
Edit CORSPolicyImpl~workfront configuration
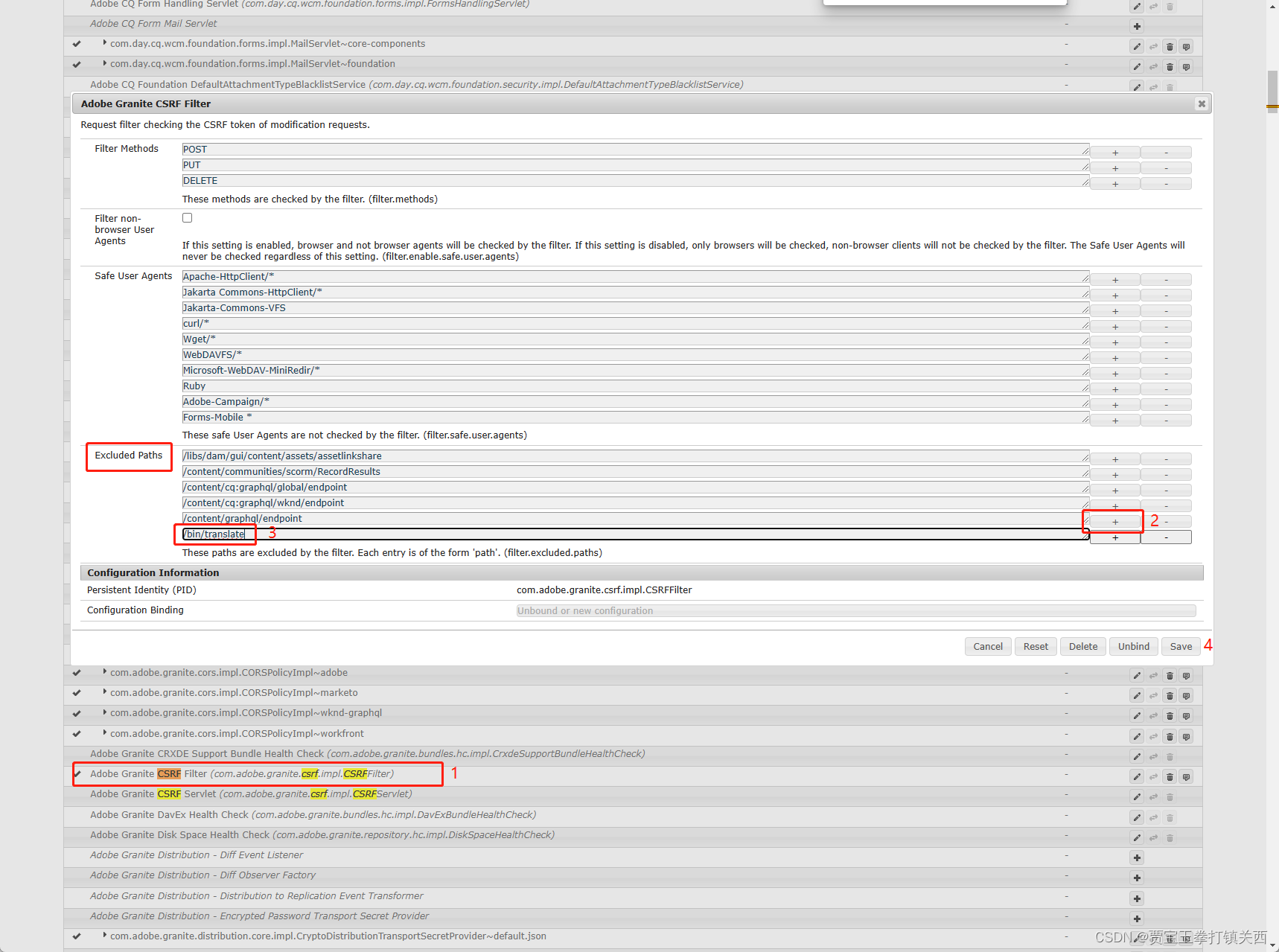point(1137,737)
